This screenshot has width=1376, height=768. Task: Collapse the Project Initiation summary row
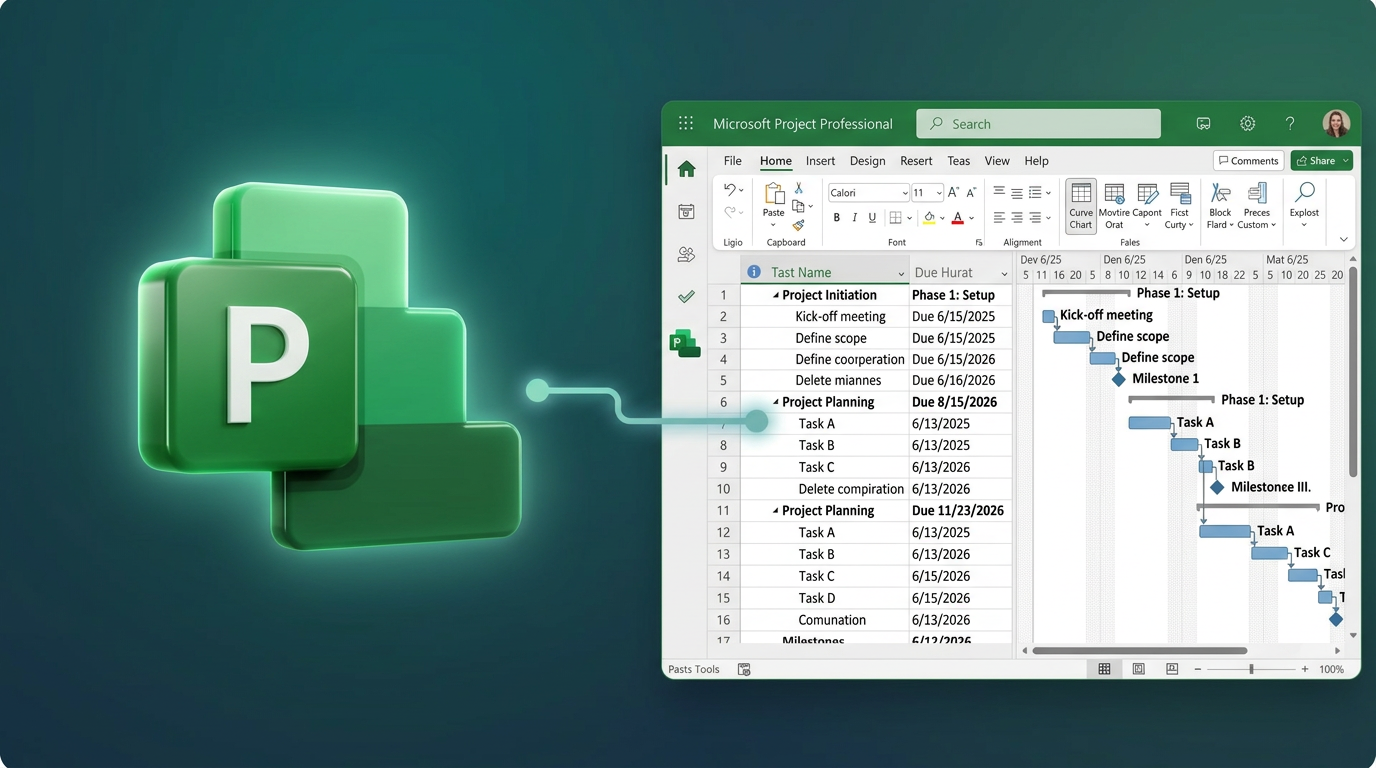[x=775, y=295]
